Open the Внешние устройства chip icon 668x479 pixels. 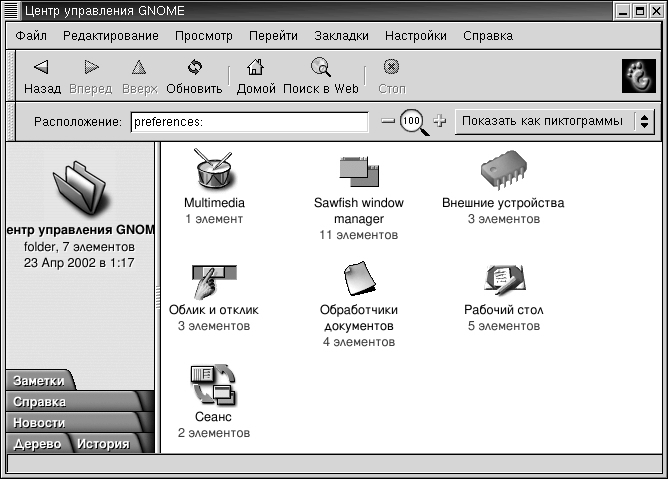tap(503, 170)
